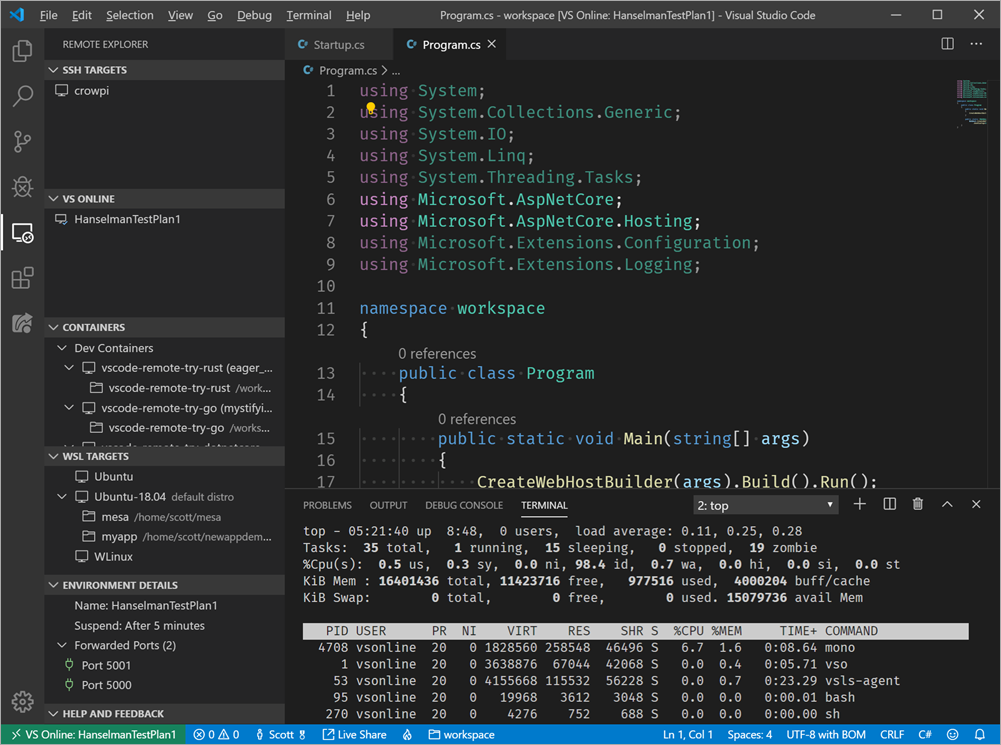Collapse the CONTAINERS section
This screenshot has width=1001, height=745.
pos(54,327)
